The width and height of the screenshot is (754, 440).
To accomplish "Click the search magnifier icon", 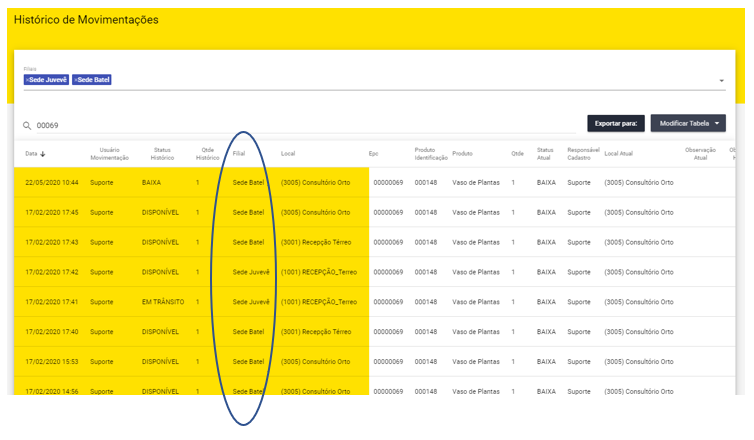I will (x=27, y=126).
